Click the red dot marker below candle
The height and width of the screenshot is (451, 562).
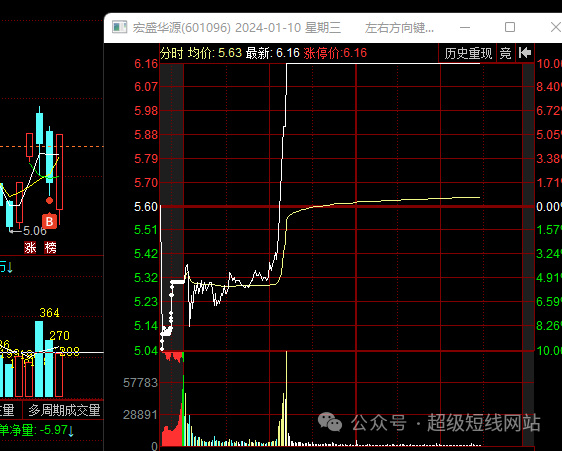pyautogui.click(x=49, y=200)
